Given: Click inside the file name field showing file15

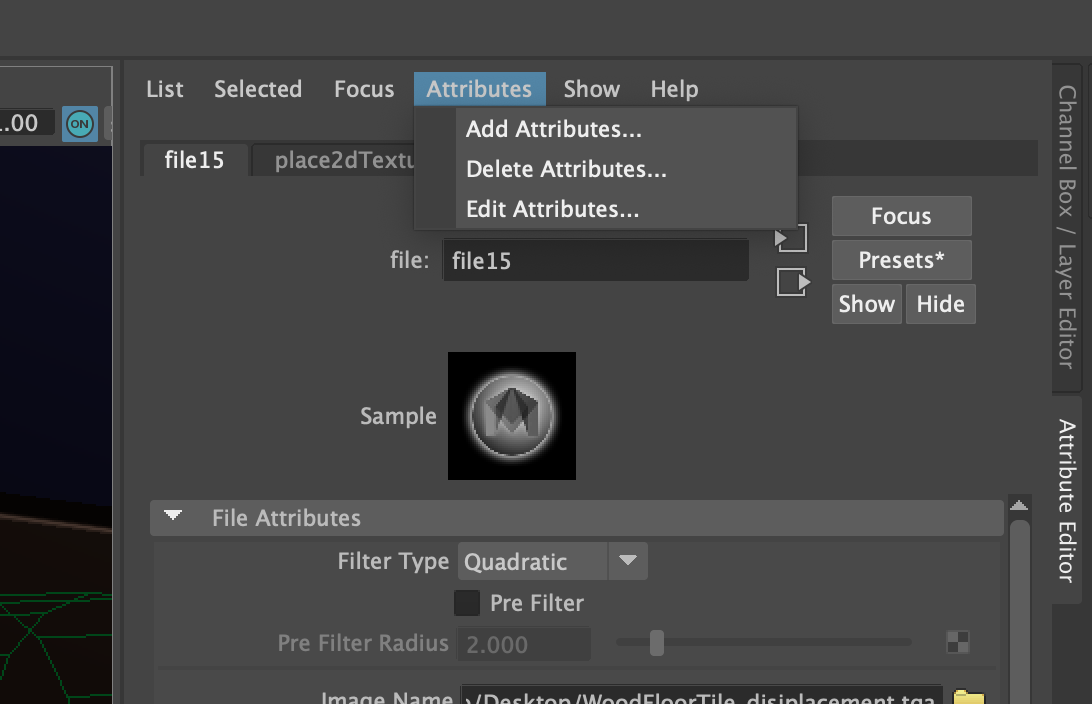Looking at the screenshot, I should click(x=595, y=259).
